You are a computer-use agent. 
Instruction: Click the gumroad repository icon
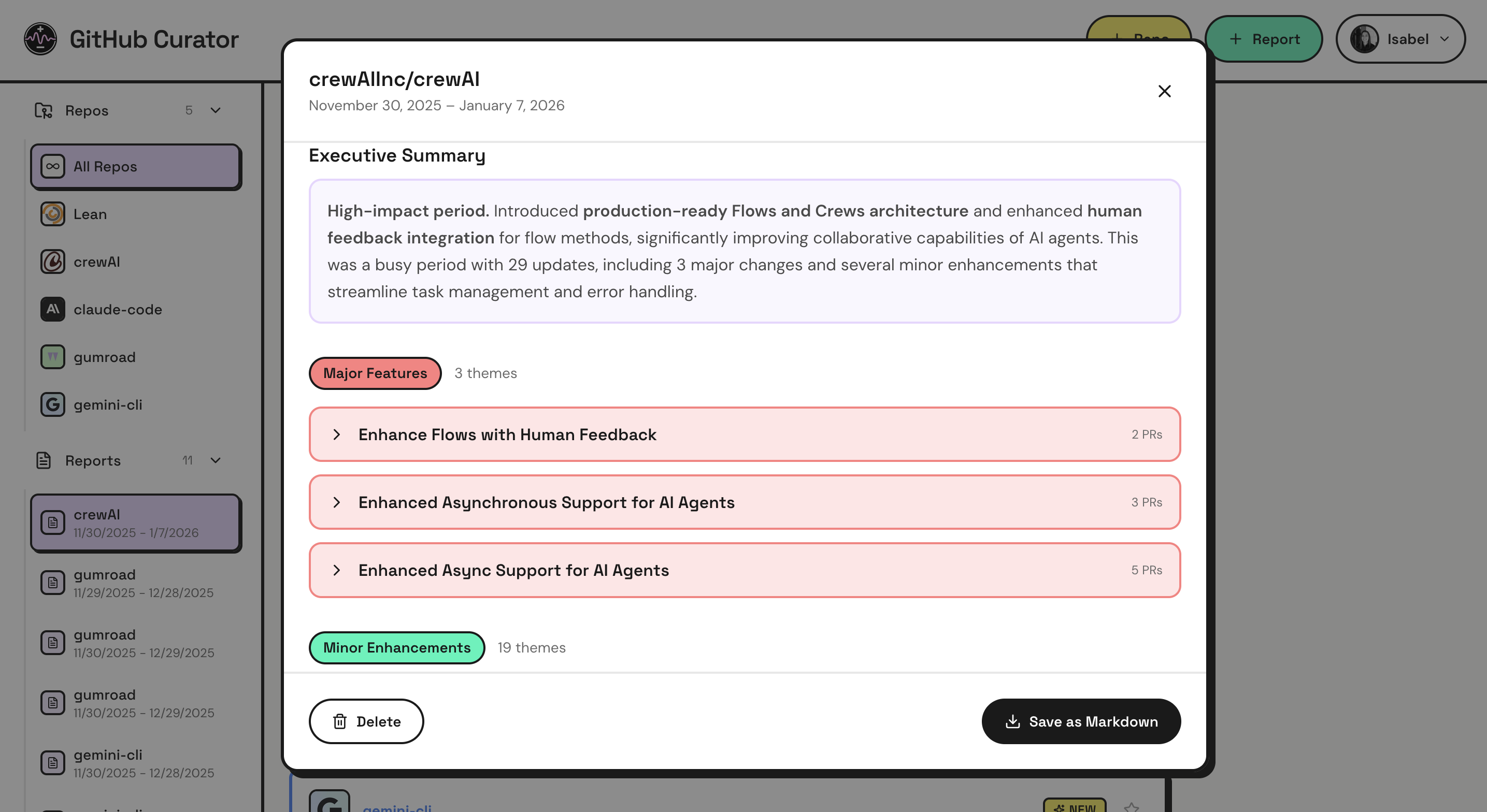52,357
